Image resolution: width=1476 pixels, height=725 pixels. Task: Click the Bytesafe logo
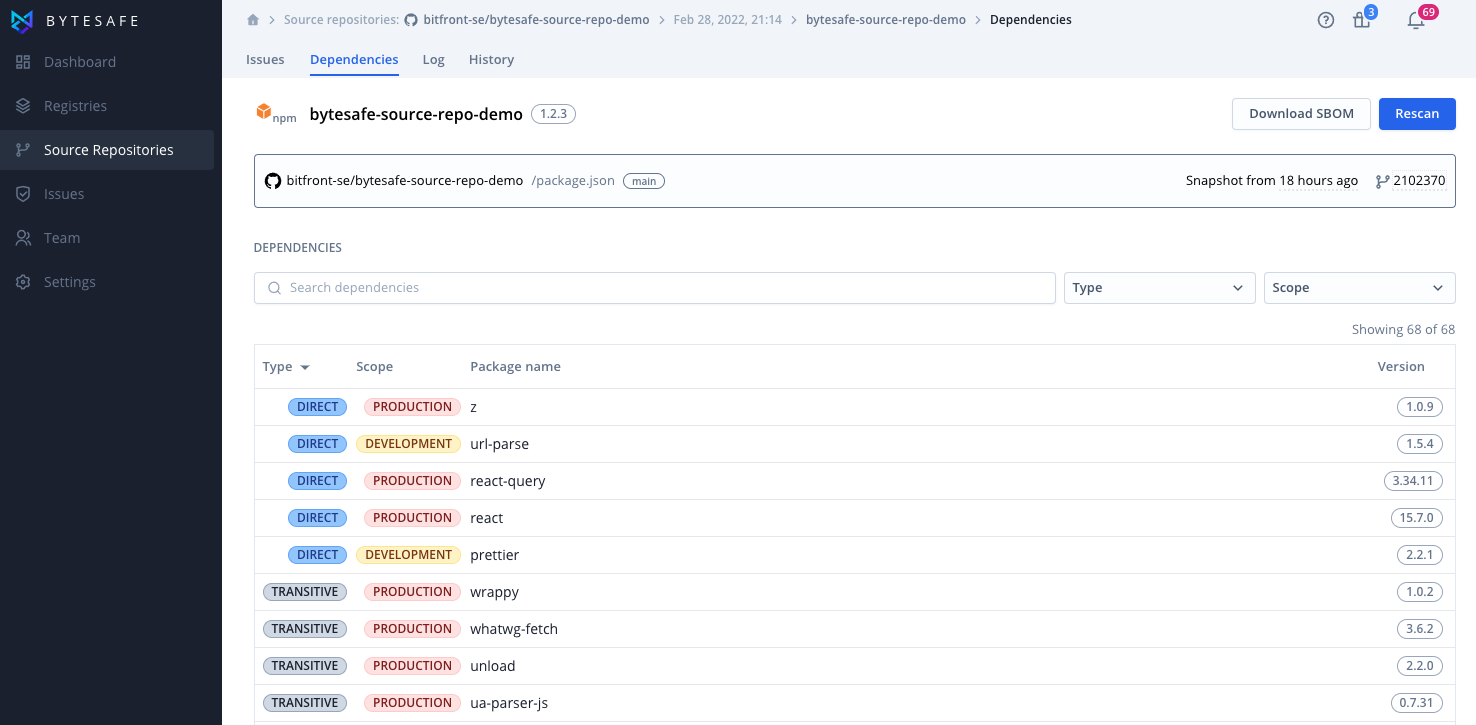[x=78, y=20]
